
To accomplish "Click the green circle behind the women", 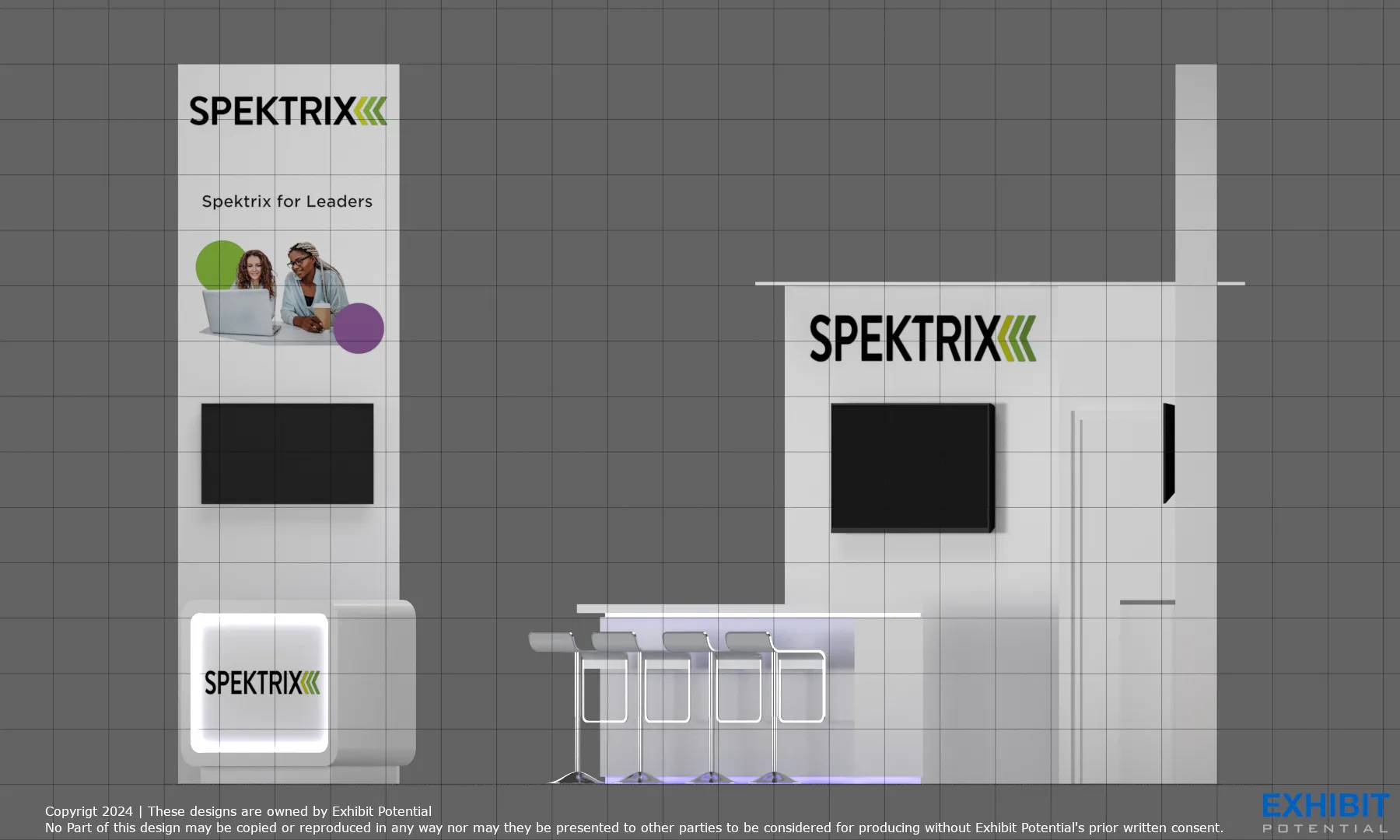I will [x=220, y=264].
